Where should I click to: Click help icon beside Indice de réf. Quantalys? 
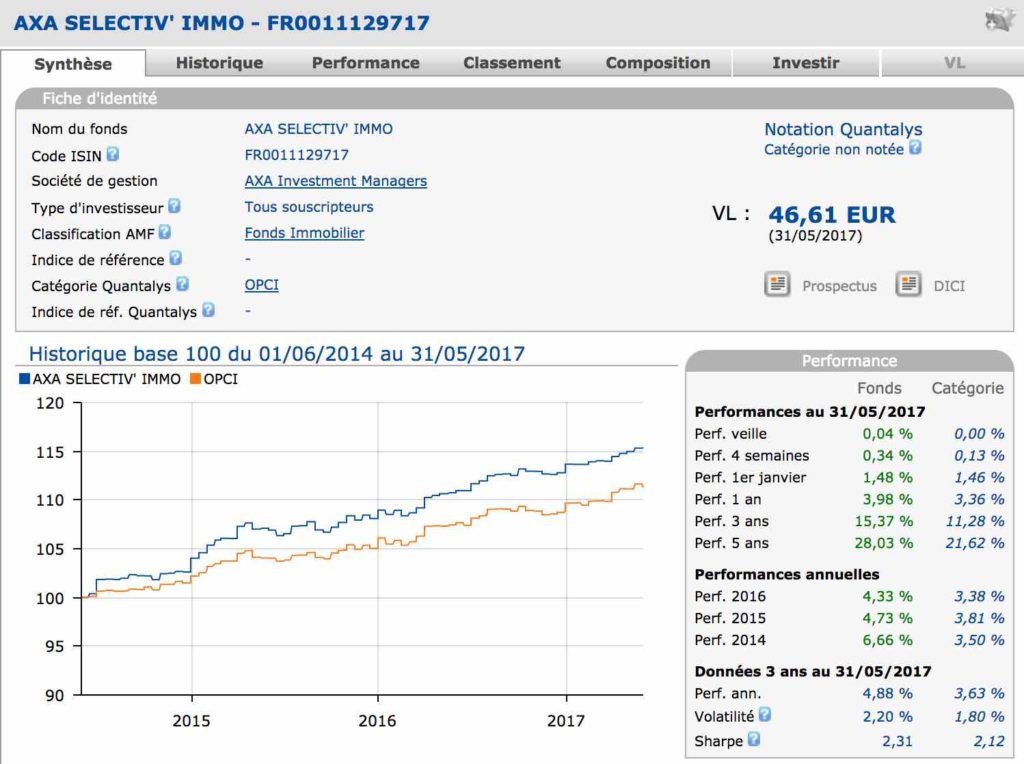[208, 310]
